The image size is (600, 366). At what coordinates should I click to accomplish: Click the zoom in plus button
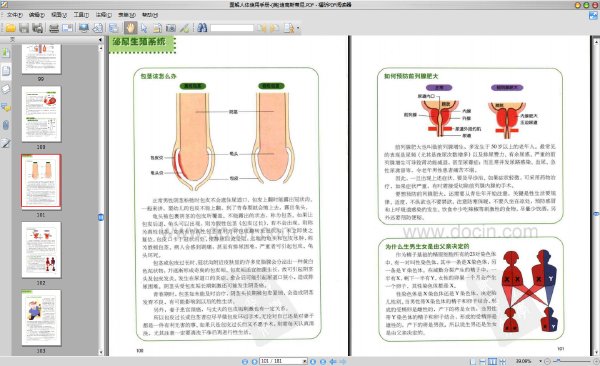coord(595,361)
